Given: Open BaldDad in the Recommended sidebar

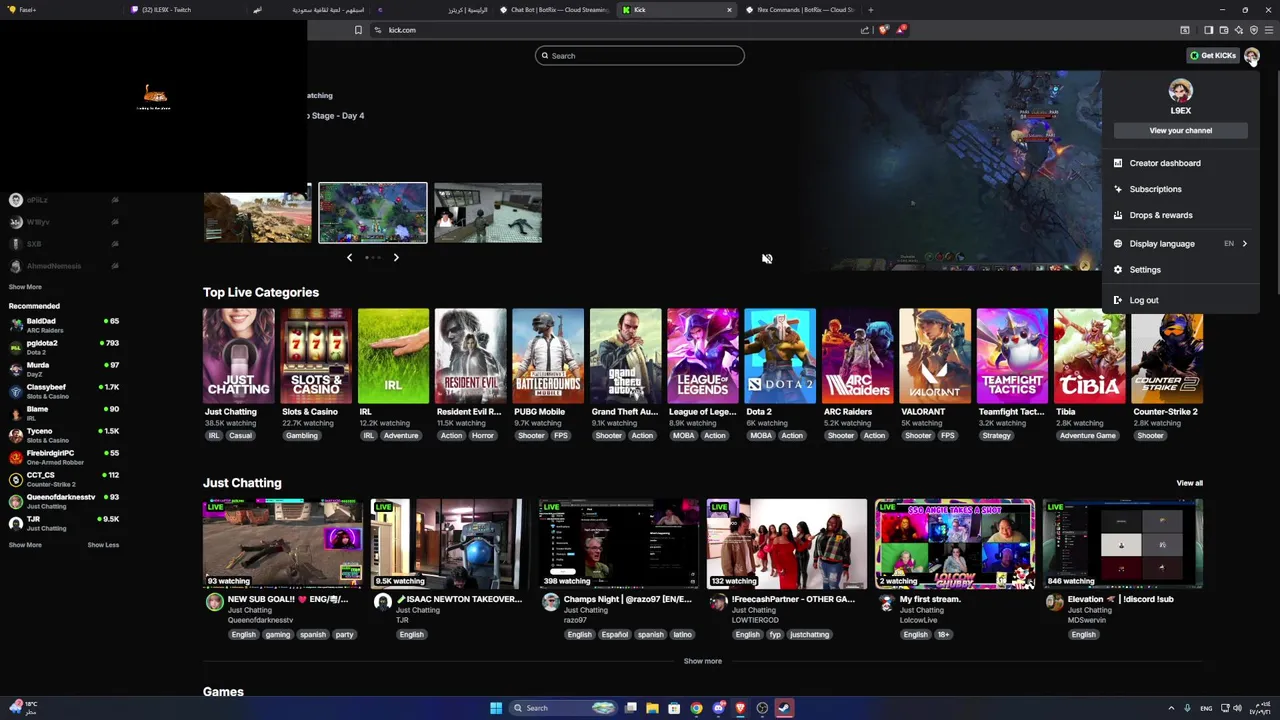Looking at the screenshot, I should click(x=64, y=325).
